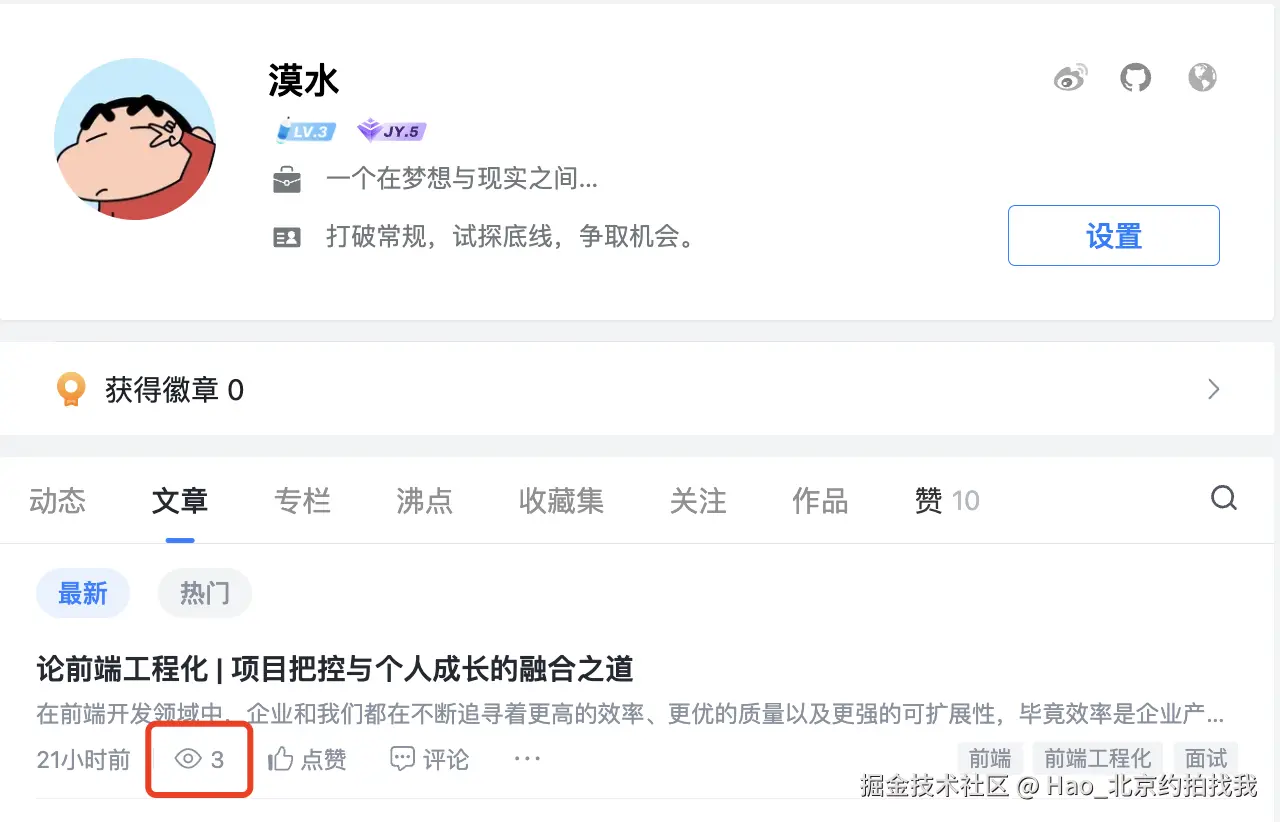This screenshot has height=822, width=1280.
Task: Open the 评论 comment section of the article
Action: (428, 759)
